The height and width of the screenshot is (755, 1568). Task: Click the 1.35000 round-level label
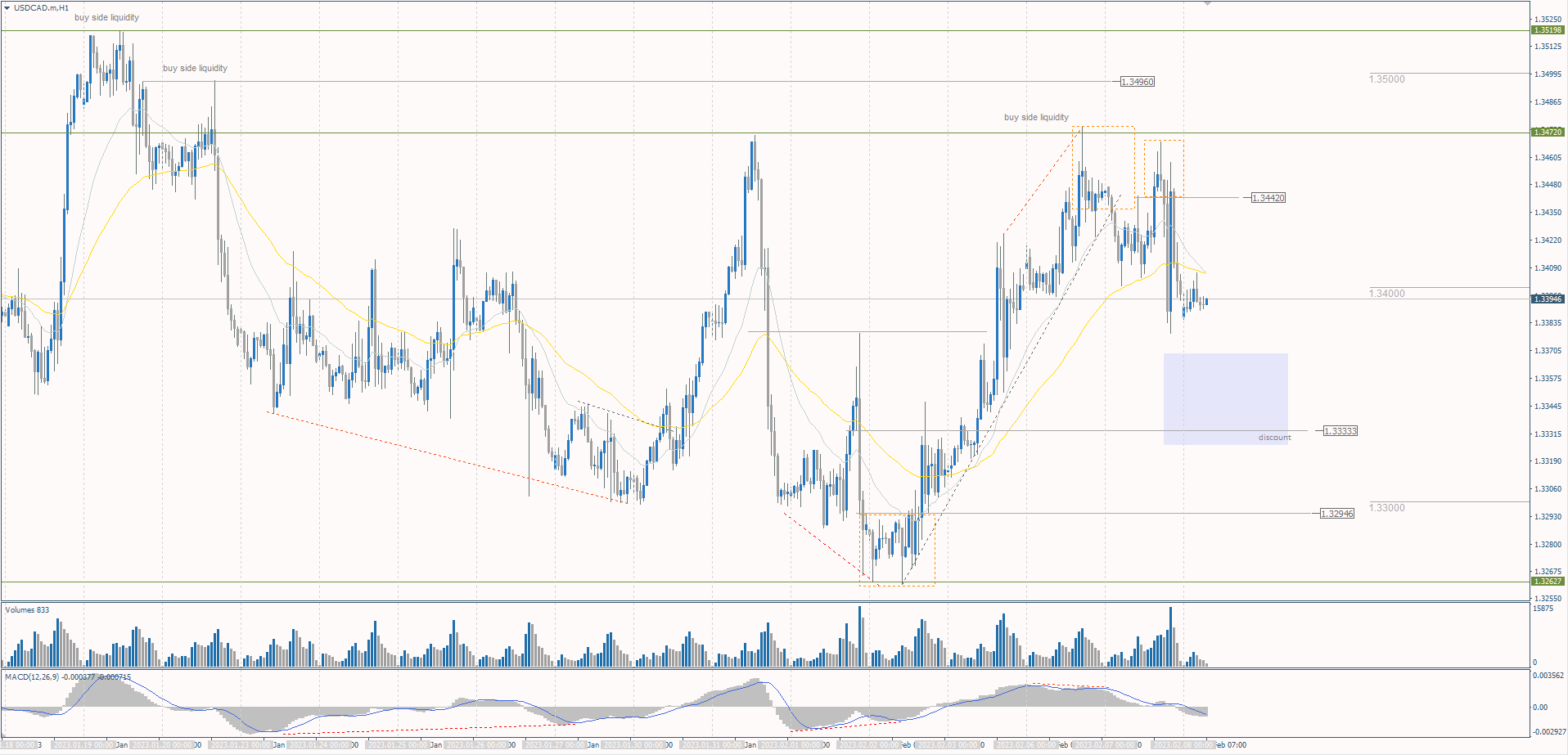pos(1387,79)
